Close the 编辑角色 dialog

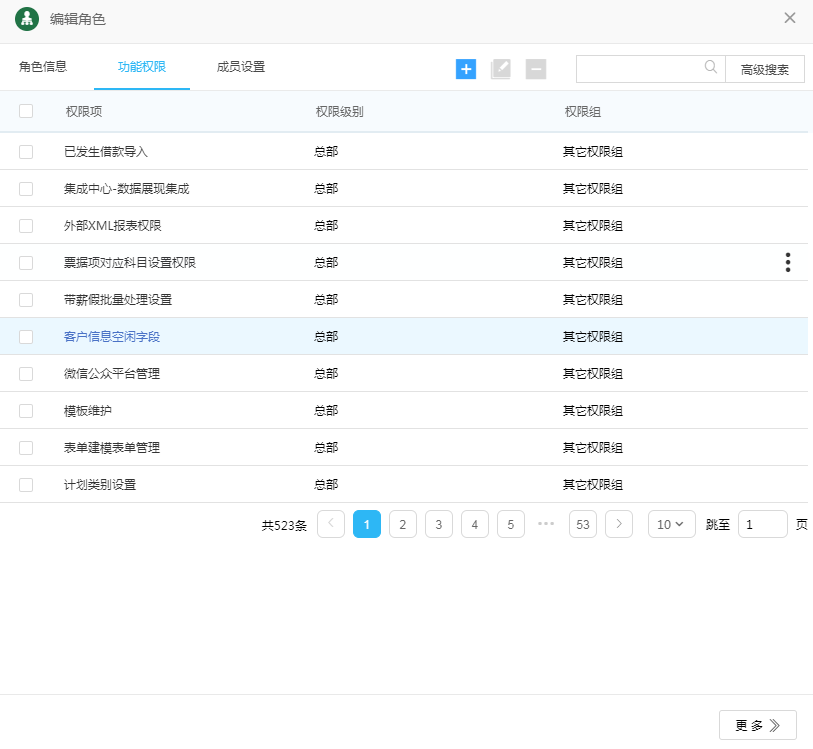pos(790,18)
